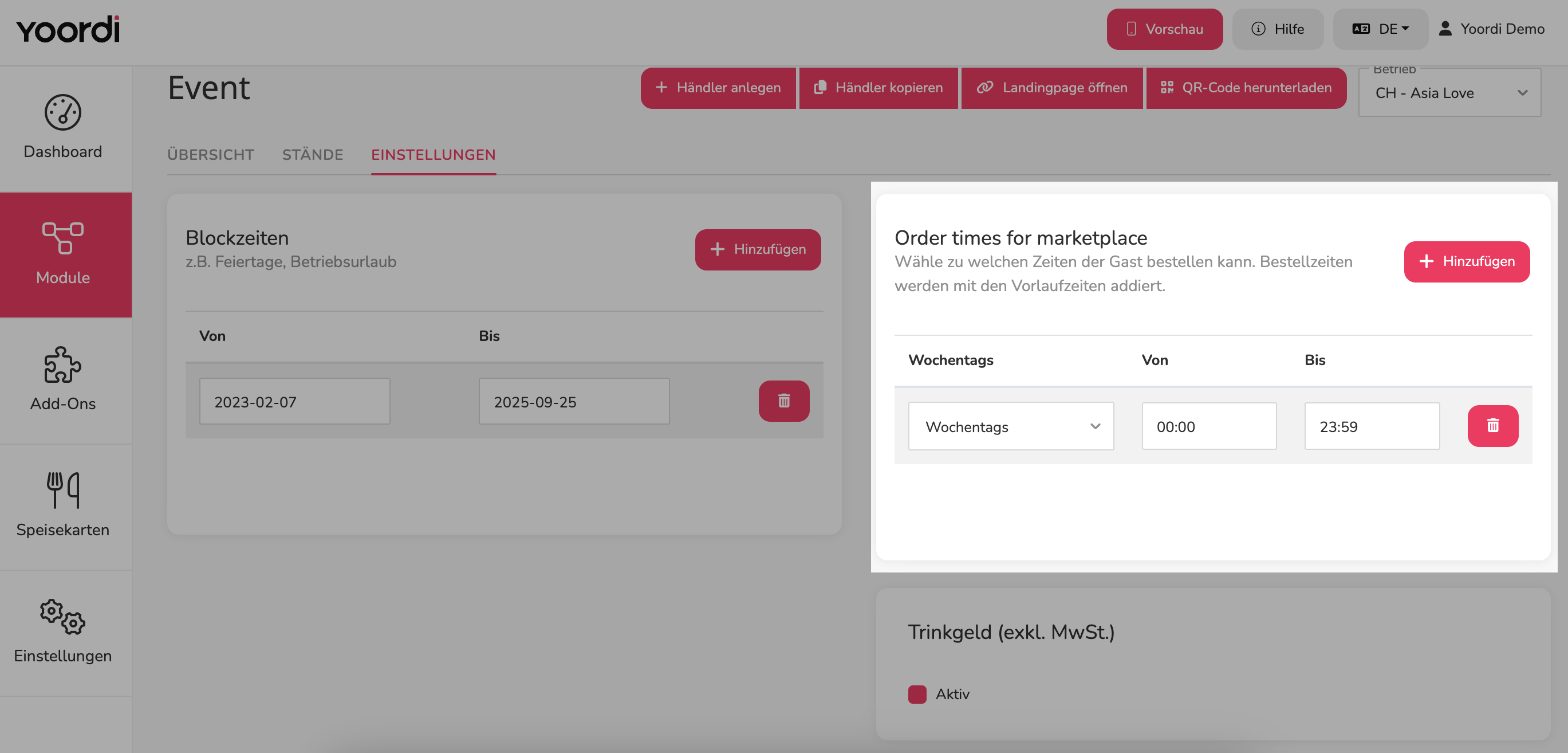1568x753 pixels.
Task: Delete the Wochentags order time row
Action: 1492,426
